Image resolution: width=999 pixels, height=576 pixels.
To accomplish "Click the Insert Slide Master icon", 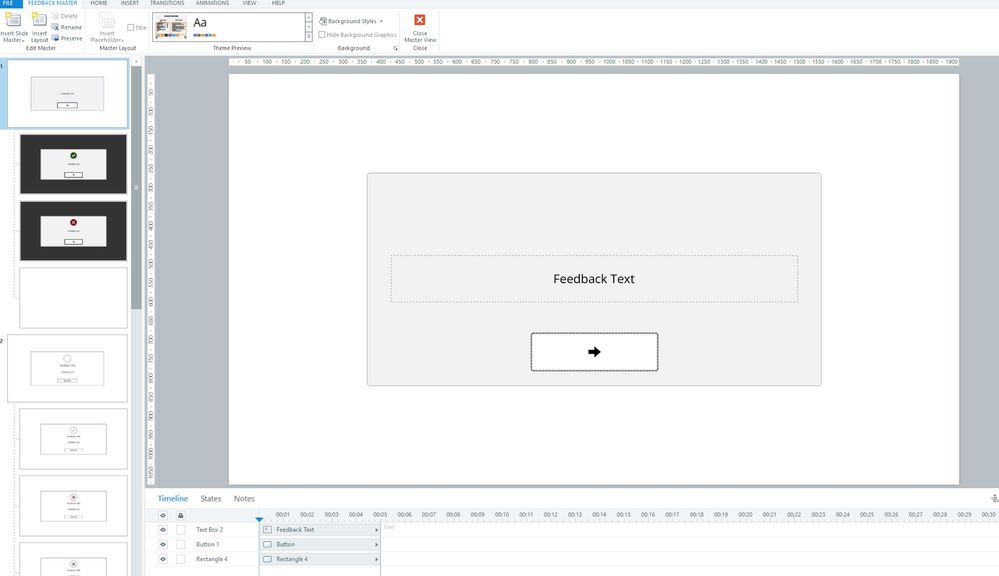I will (13, 20).
